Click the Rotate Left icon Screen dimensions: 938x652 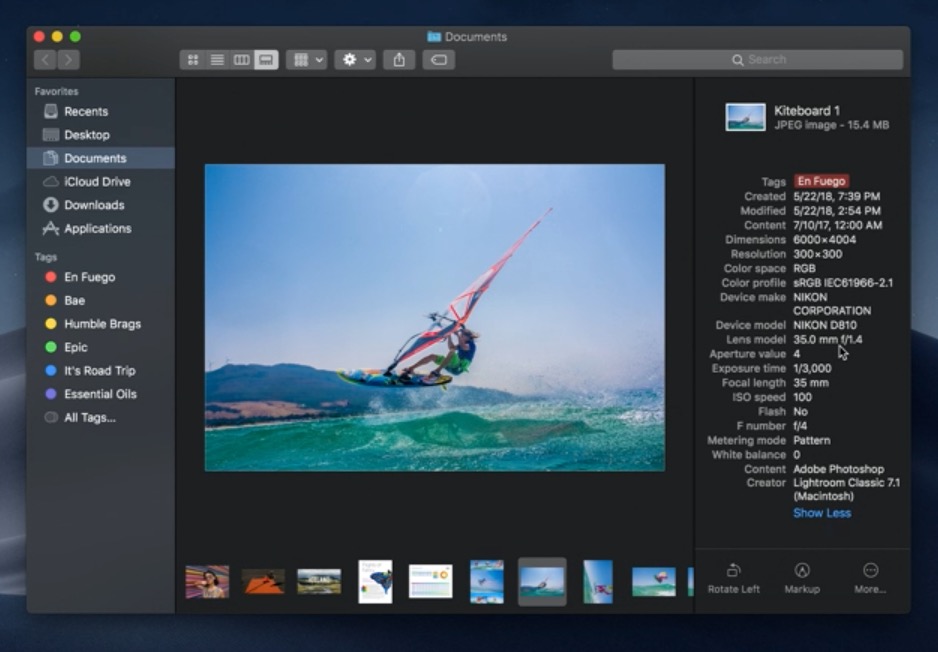[733, 570]
